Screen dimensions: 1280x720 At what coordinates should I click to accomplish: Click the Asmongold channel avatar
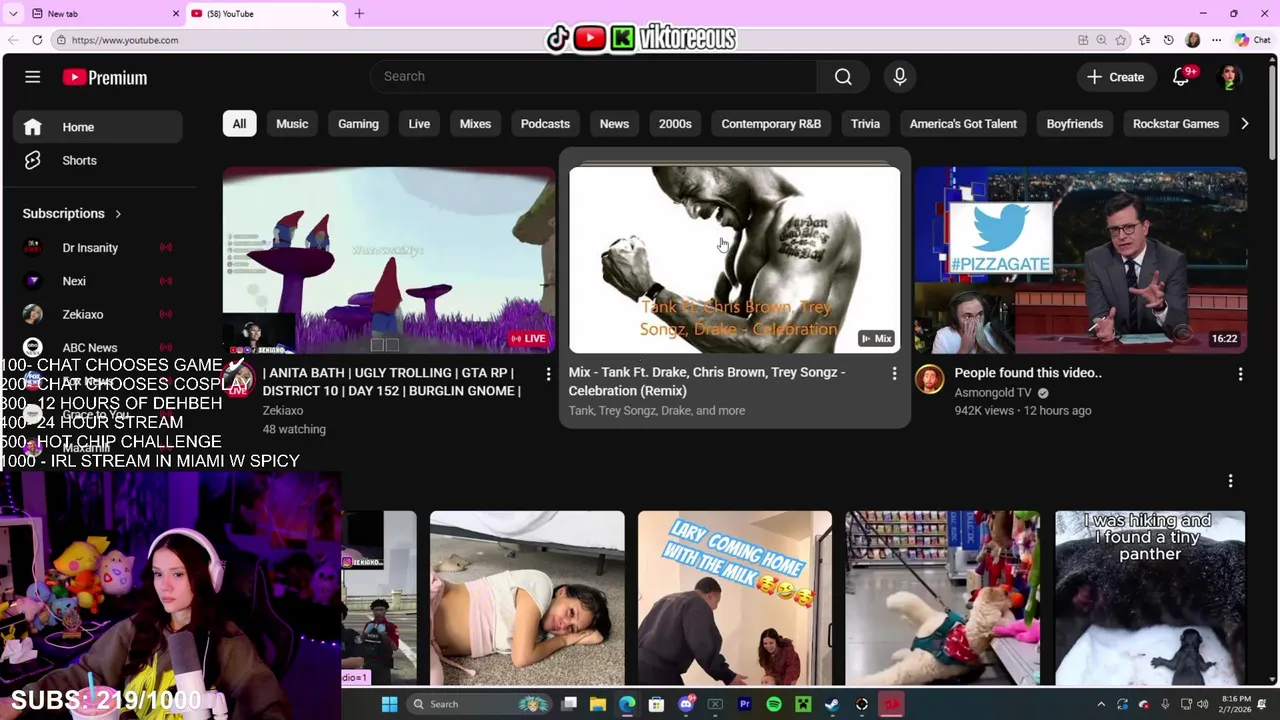click(x=930, y=379)
